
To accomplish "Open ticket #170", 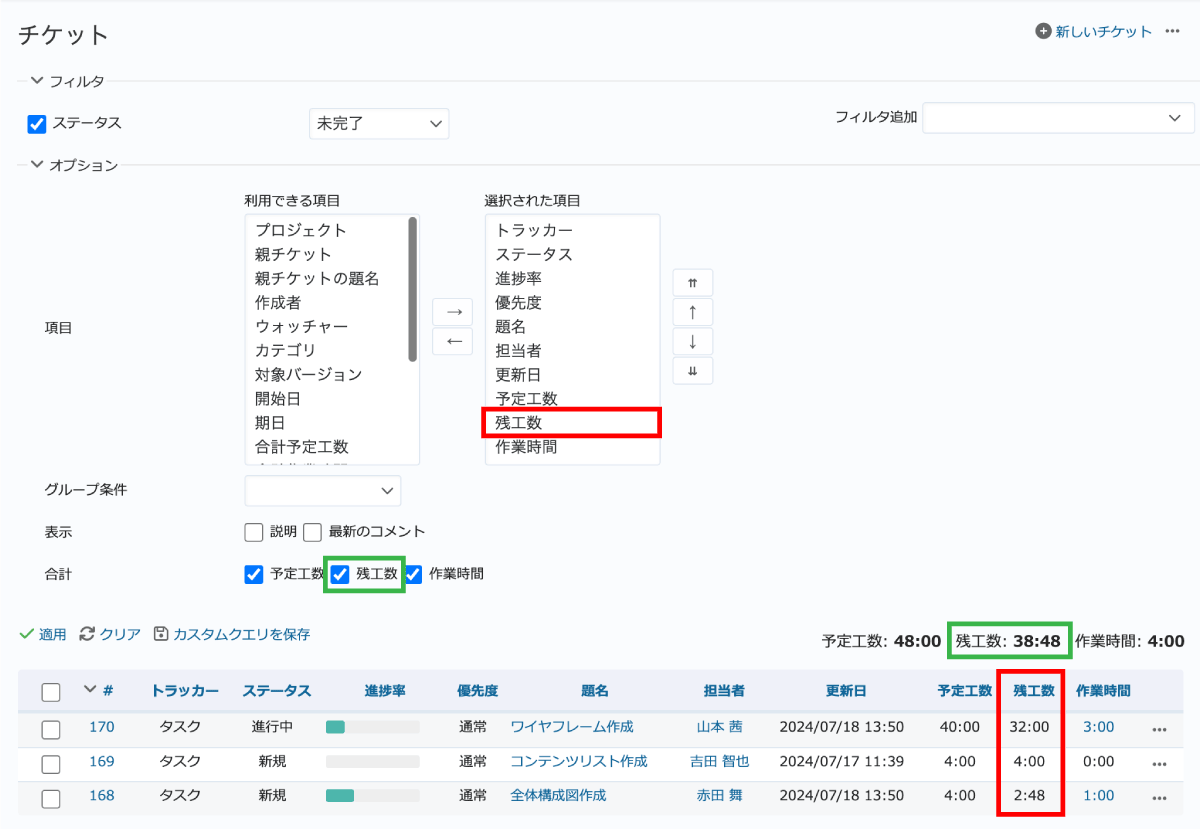I will click(102, 729).
